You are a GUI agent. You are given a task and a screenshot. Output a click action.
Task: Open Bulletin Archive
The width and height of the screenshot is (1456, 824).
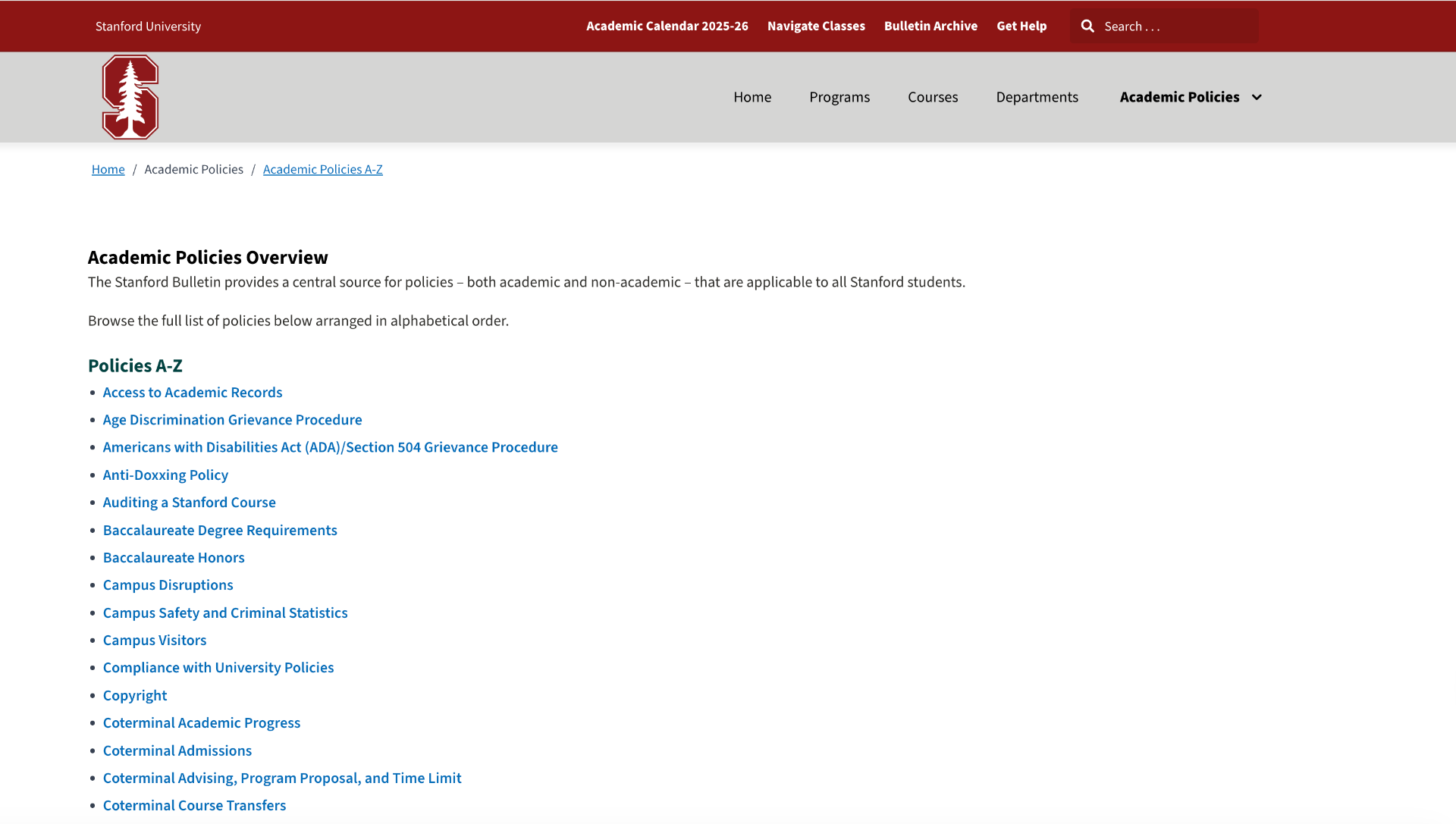click(930, 26)
